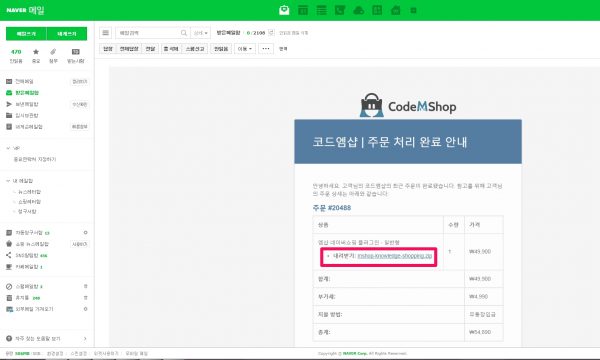The height and width of the screenshot is (360, 600).
Task: Open Drafts (임시보관함) folder
Action: [x=26, y=115]
